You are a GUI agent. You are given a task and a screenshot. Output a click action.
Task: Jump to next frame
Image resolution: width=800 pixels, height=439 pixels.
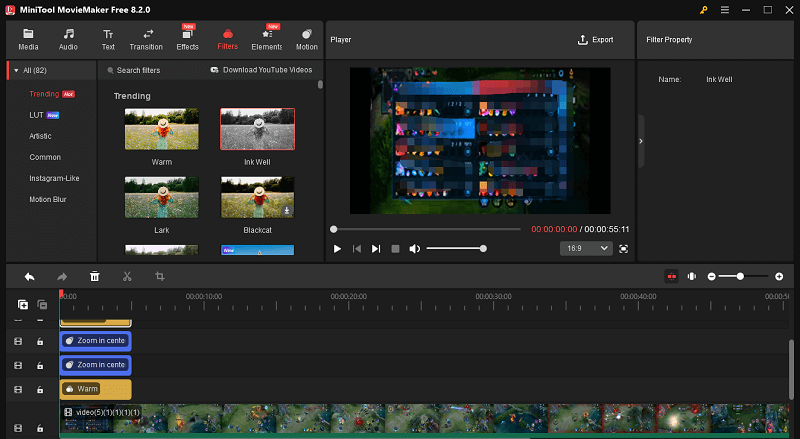tap(376, 249)
